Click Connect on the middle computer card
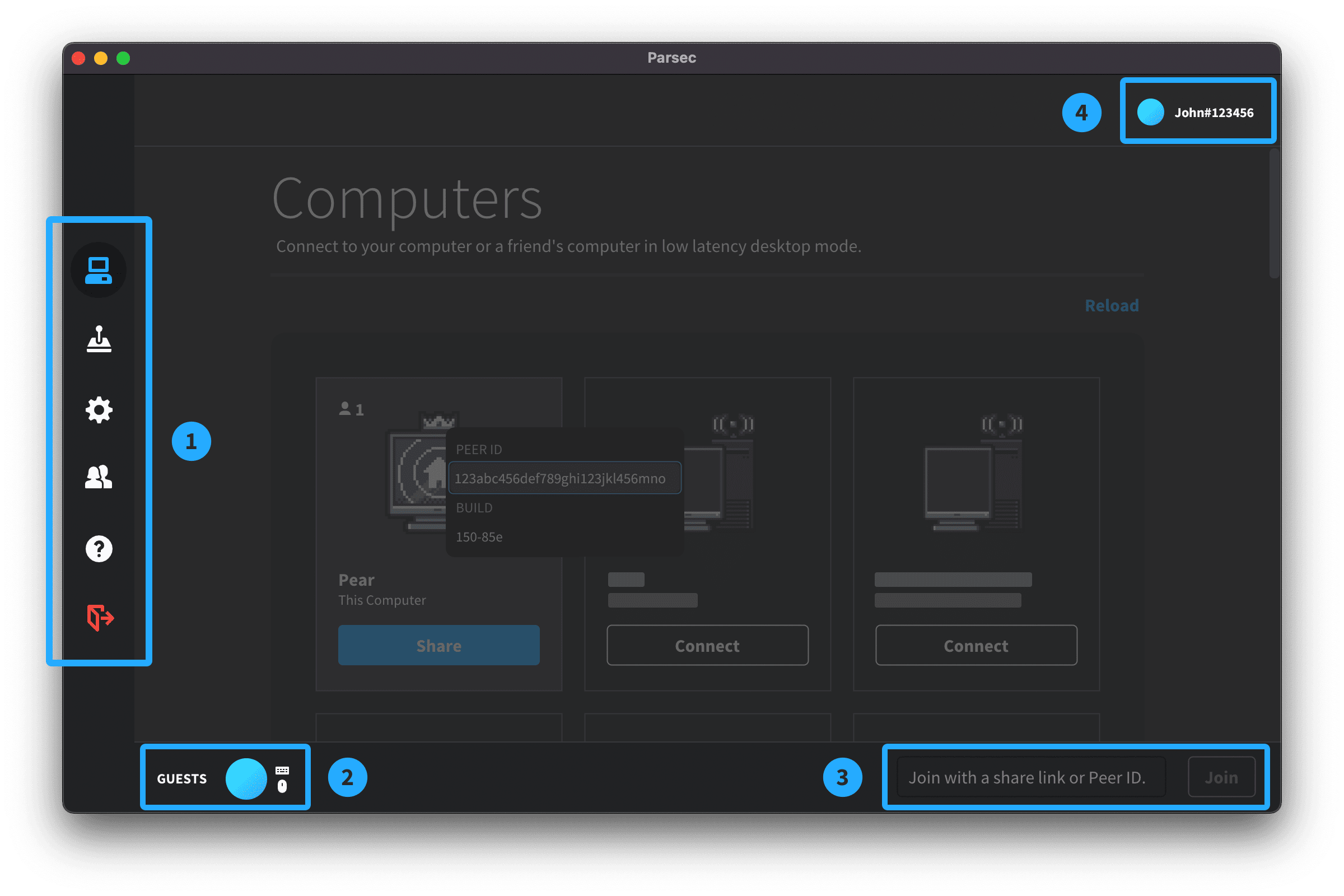This screenshot has height=896, width=1344. (x=707, y=645)
